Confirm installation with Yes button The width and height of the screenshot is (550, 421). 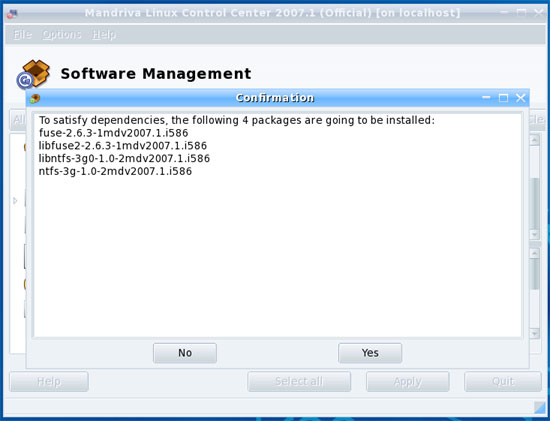[x=370, y=353]
